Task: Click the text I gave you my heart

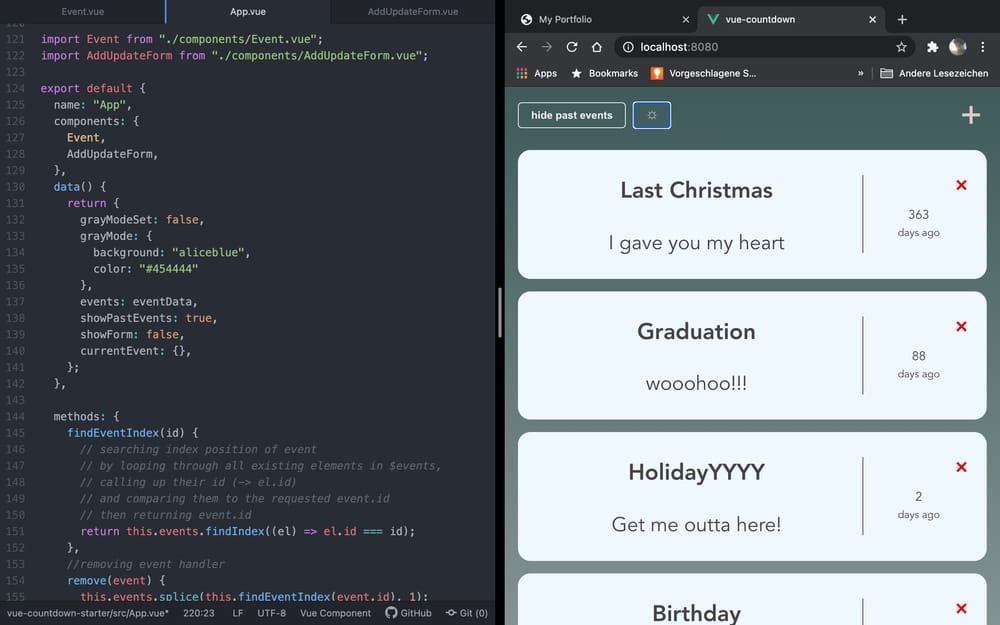Action: pos(696,243)
